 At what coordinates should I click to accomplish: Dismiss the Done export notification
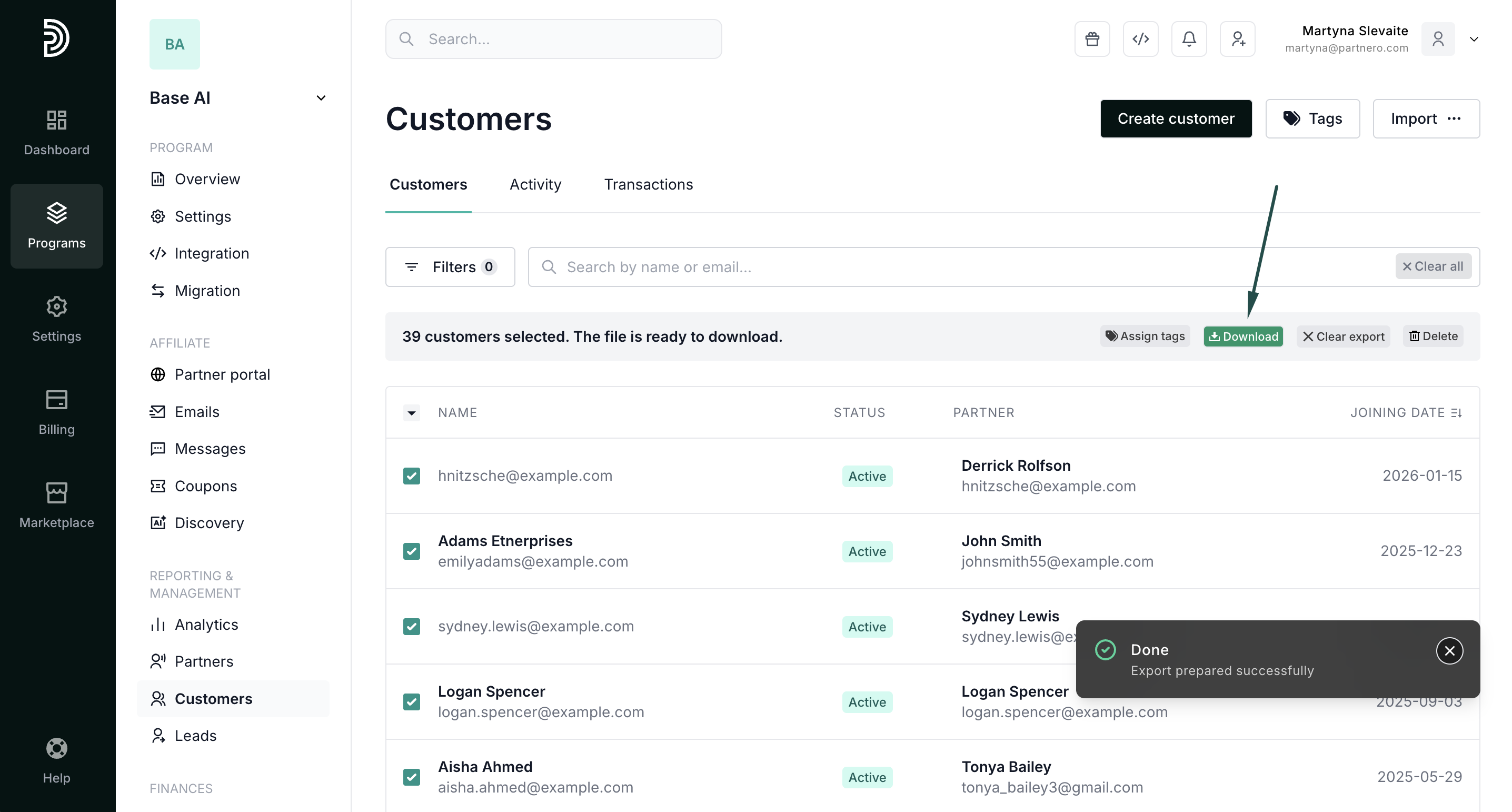(x=1449, y=650)
